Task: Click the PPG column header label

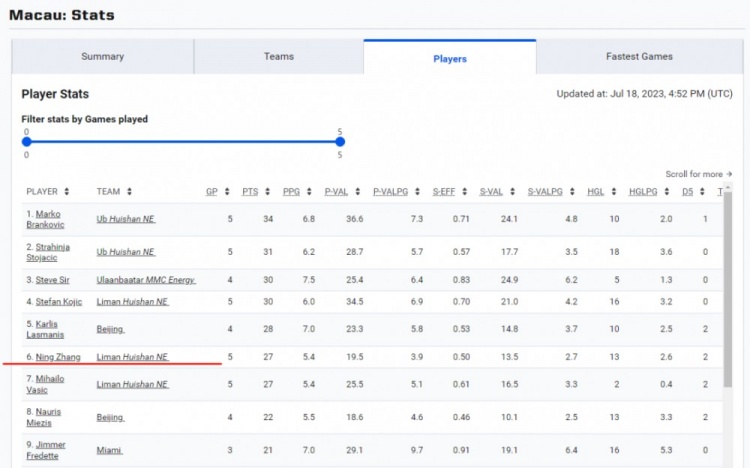Action: 291,191
